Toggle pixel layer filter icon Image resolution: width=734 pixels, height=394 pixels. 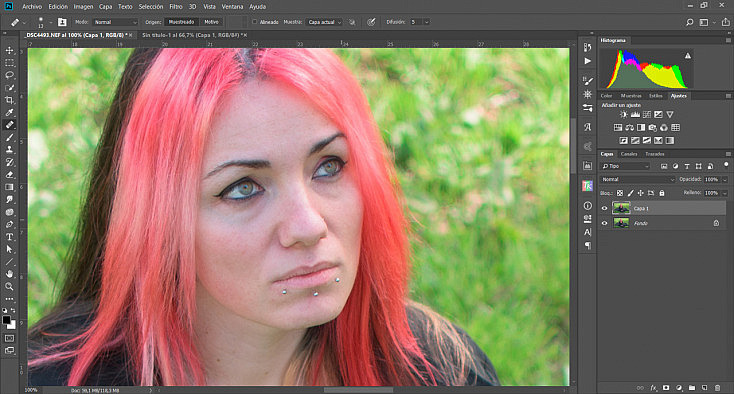pyautogui.click(x=664, y=166)
